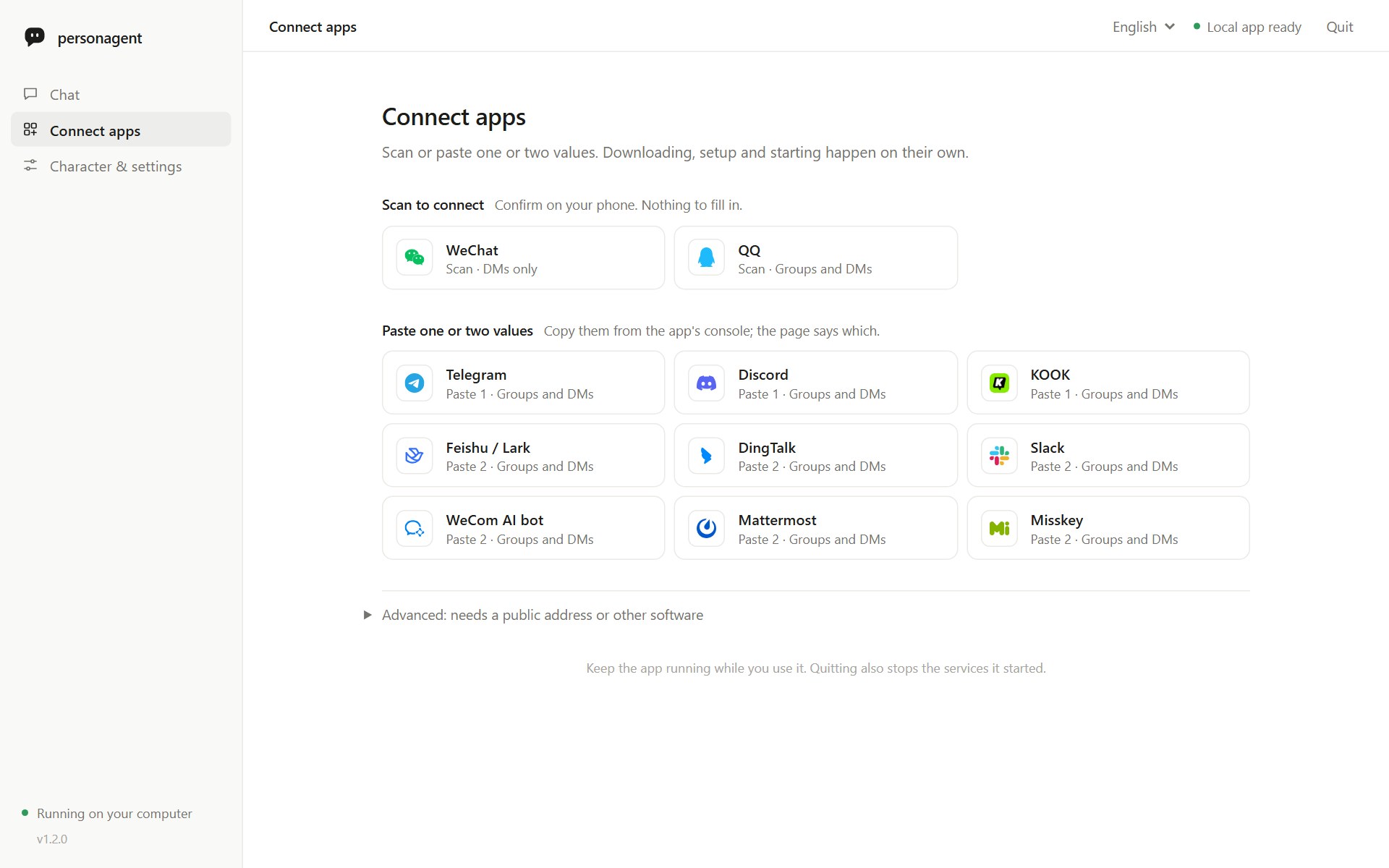Click the Discord icon

click(x=707, y=383)
